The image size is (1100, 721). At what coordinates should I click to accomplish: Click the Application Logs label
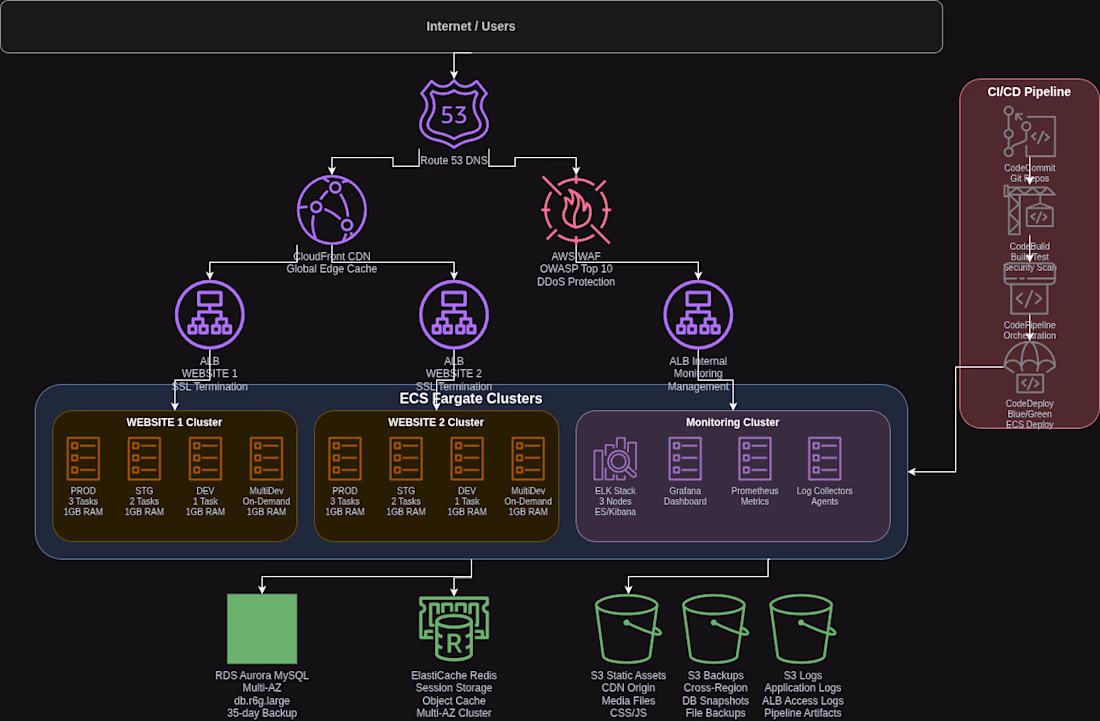click(803, 688)
